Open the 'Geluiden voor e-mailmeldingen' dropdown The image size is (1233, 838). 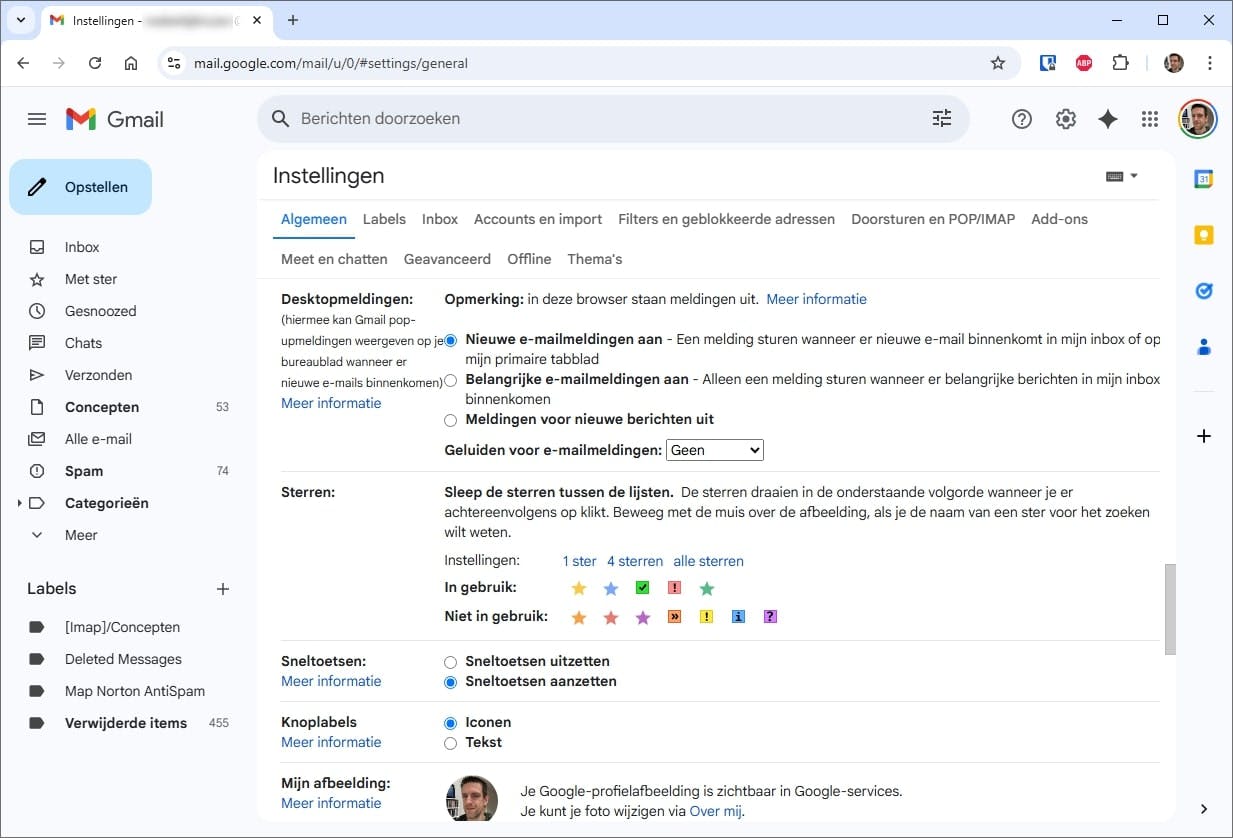[x=714, y=450]
